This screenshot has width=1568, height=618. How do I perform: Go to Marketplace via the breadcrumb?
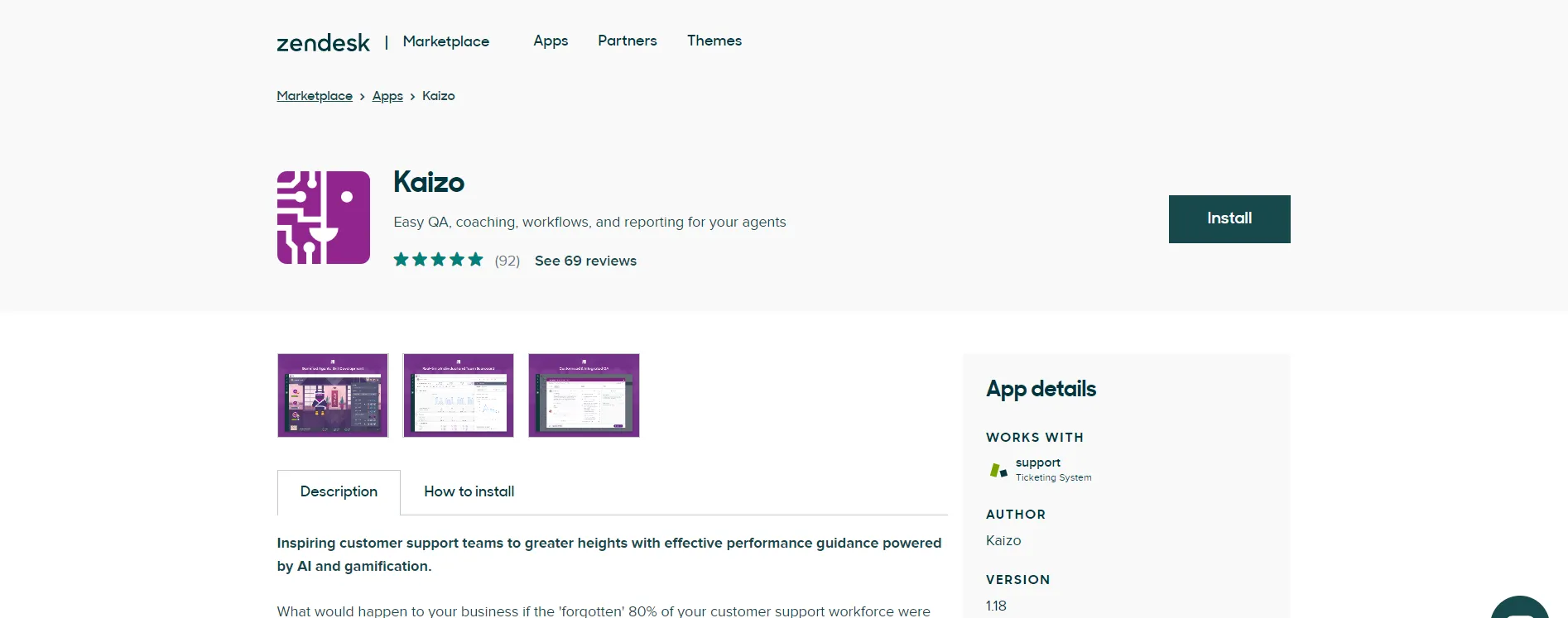[x=315, y=96]
